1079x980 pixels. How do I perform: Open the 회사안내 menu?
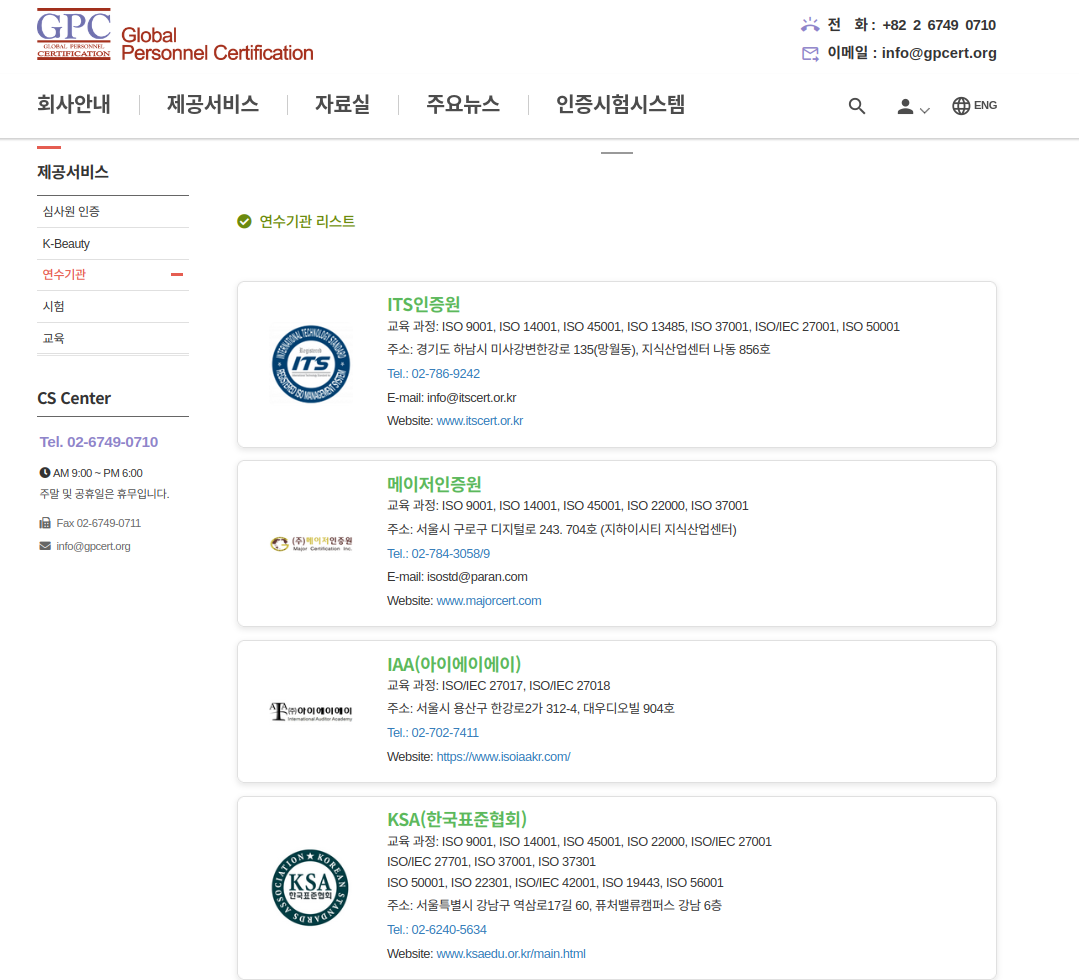(x=74, y=104)
